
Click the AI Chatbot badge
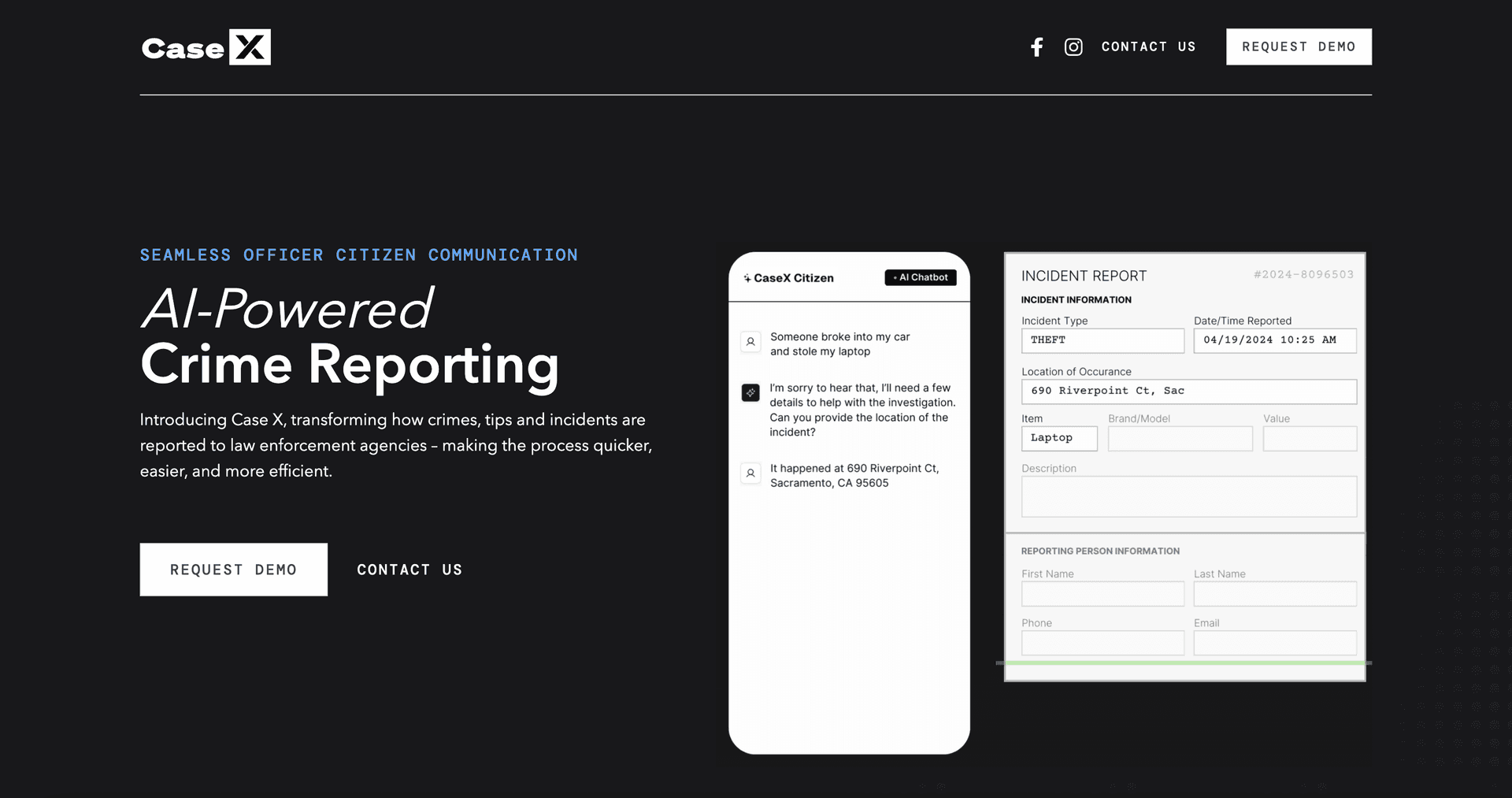pos(920,277)
